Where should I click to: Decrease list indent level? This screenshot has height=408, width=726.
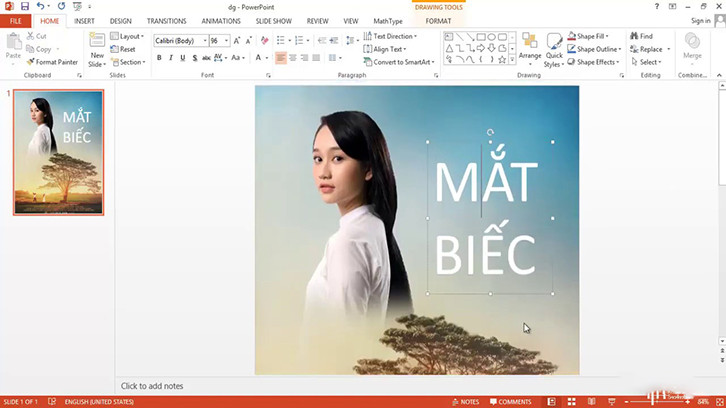point(322,41)
